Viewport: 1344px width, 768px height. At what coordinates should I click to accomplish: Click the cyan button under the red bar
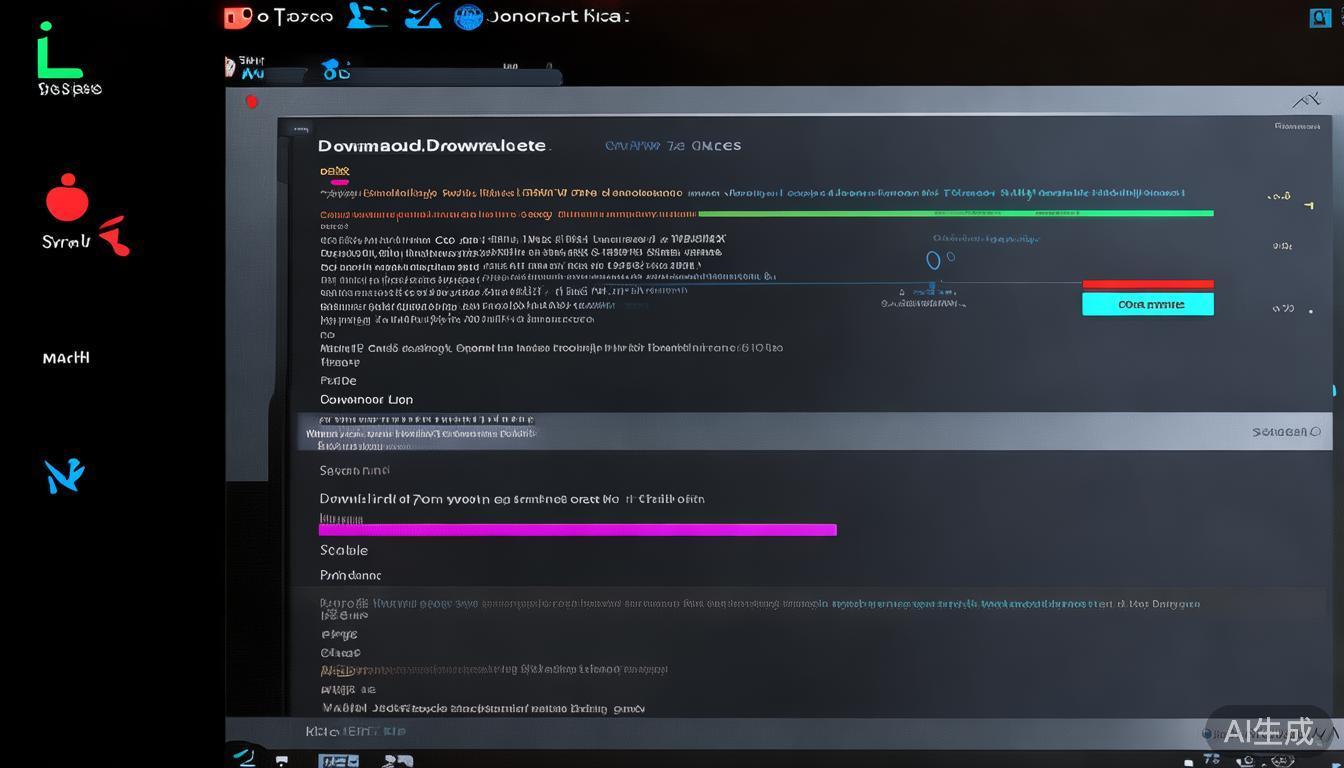[x=1147, y=304]
